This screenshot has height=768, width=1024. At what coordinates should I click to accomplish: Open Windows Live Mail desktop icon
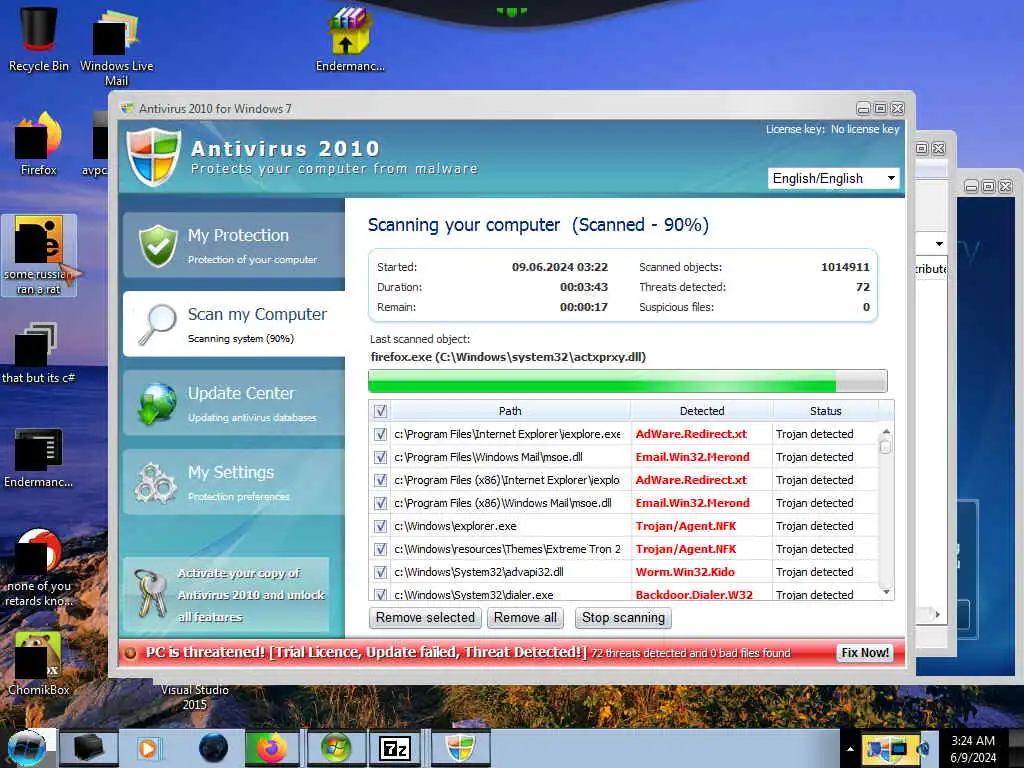[x=116, y=47]
